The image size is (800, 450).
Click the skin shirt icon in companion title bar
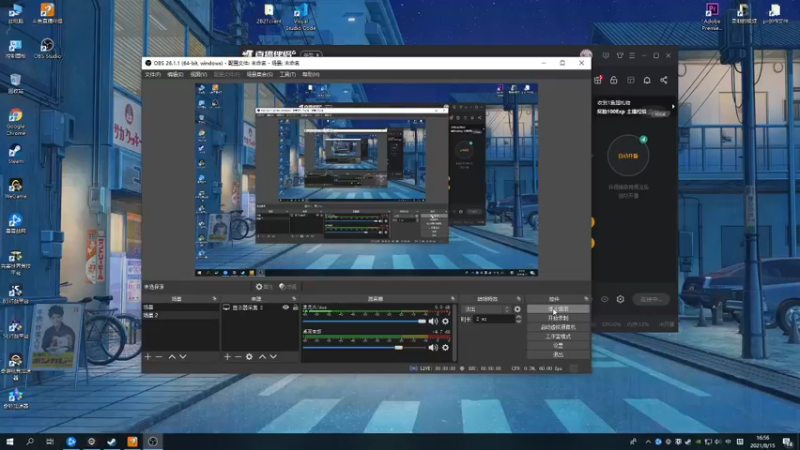tap(620, 56)
